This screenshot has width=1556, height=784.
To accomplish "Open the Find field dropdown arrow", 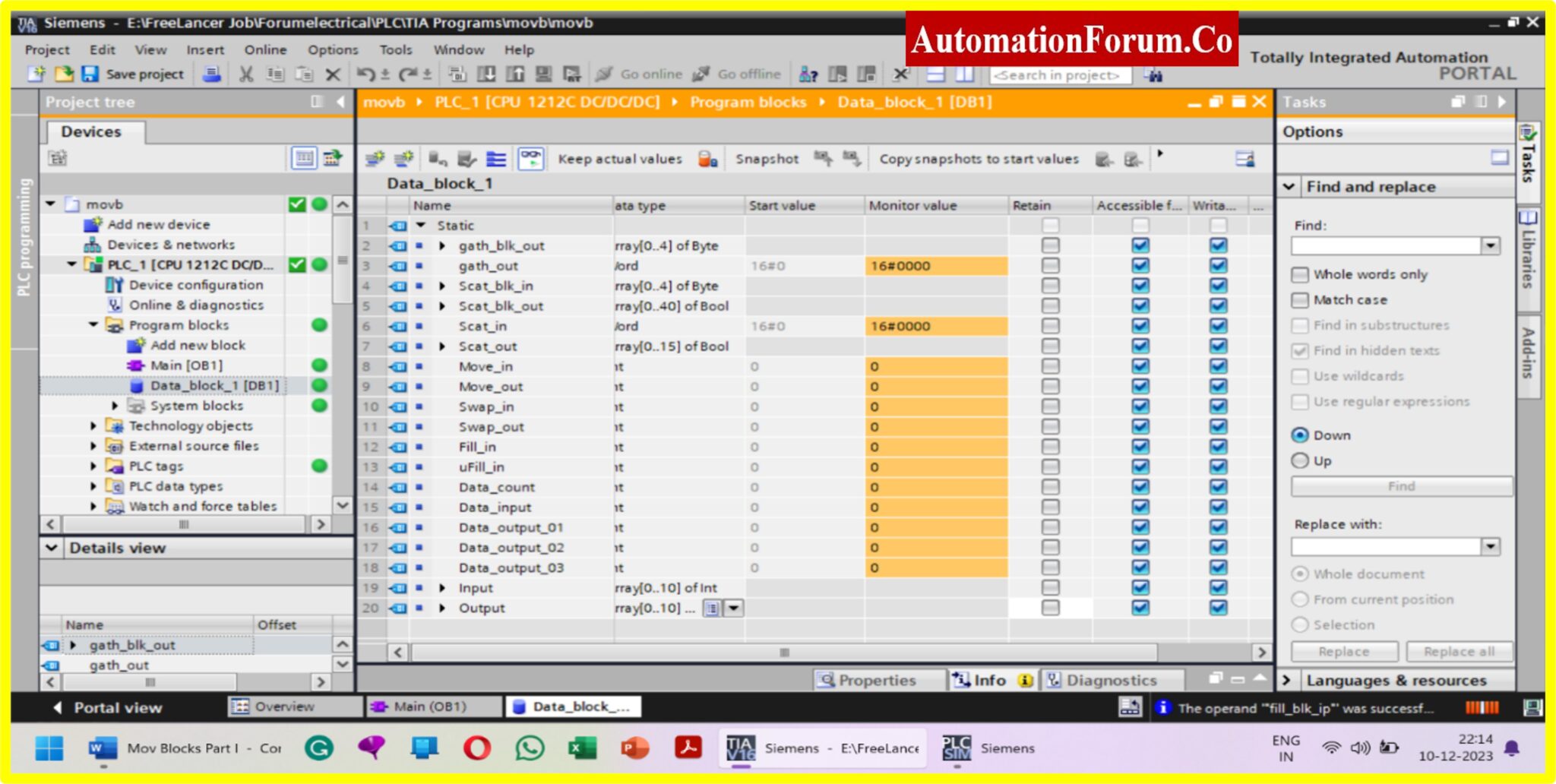I will point(1491,246).
